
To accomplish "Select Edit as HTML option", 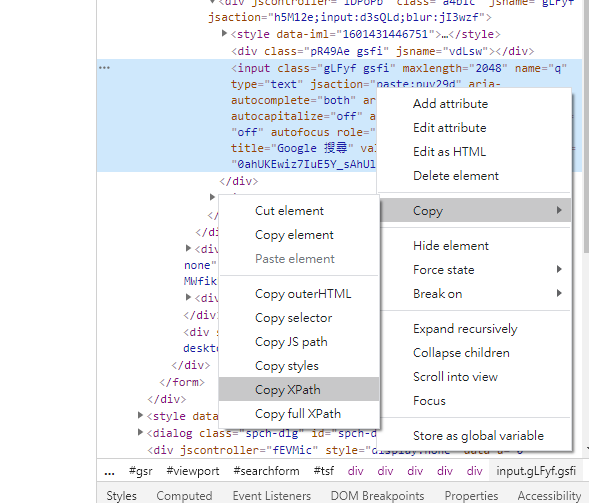I will (x=474, y=152).
